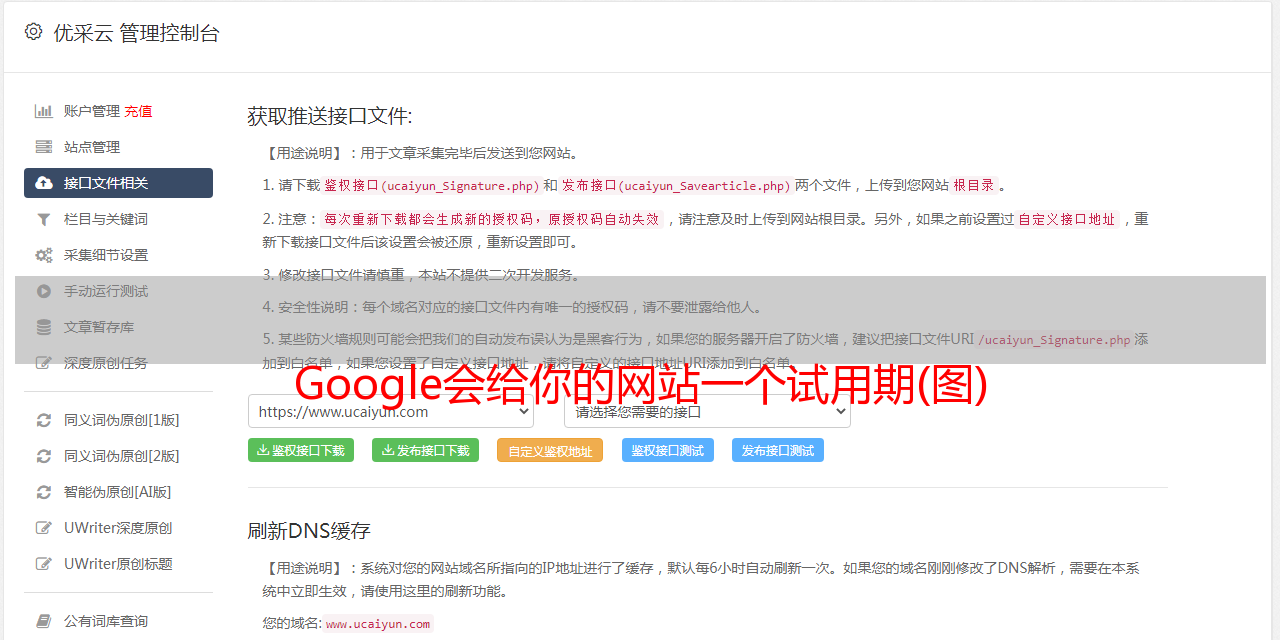Screen dimensions: 1280x640
Task: Click the orange 自定义鉴权地址 button
Action: [x=550, y=450]
